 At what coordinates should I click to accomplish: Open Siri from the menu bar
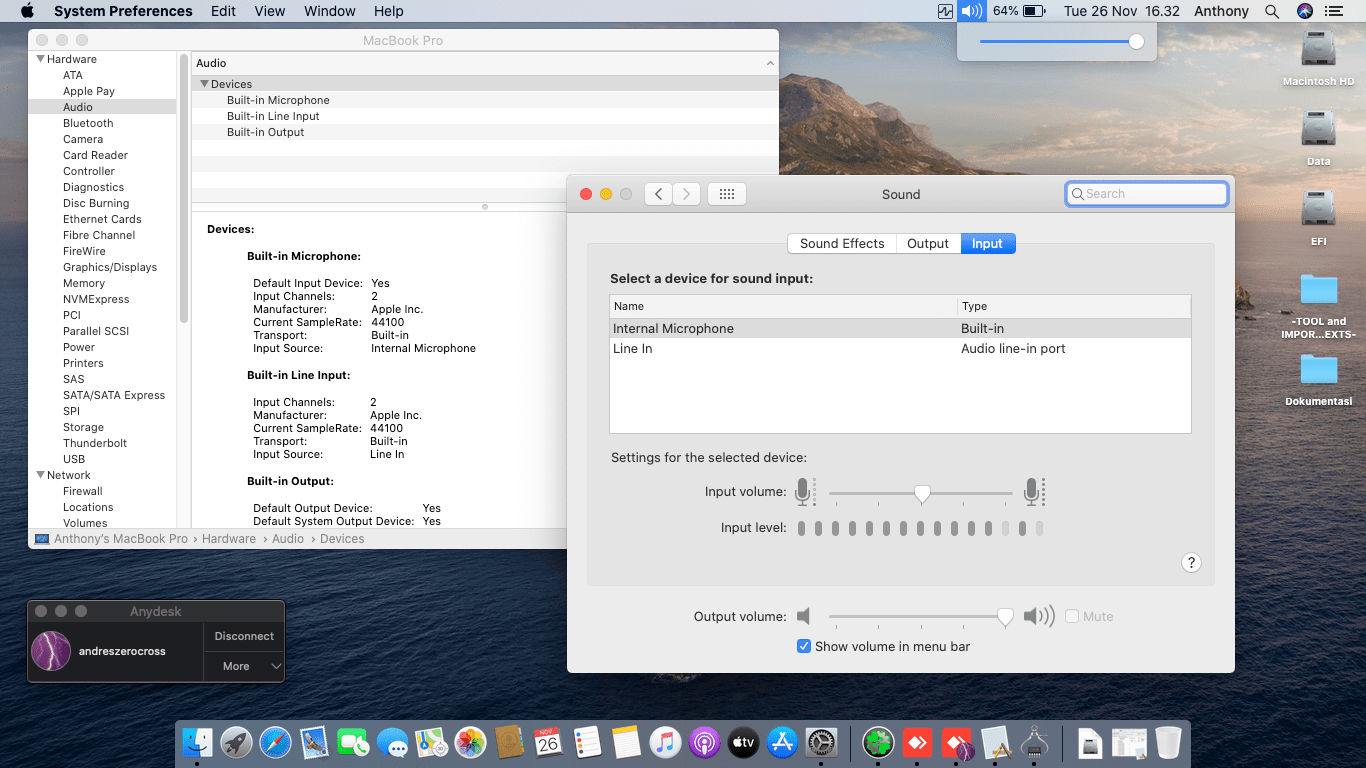[x=1305, y=11]
